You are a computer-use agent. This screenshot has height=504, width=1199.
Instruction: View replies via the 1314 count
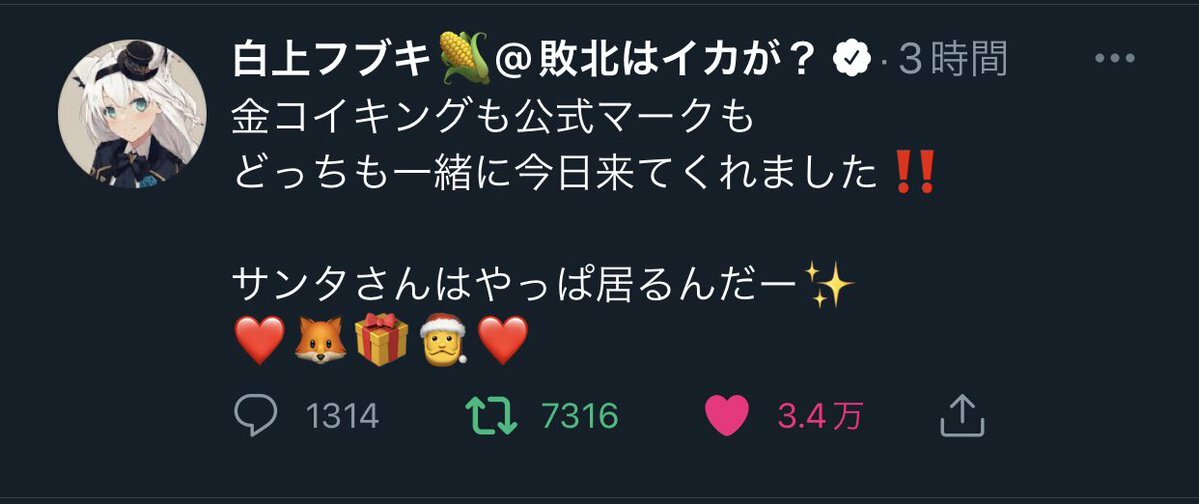point(342,417)
